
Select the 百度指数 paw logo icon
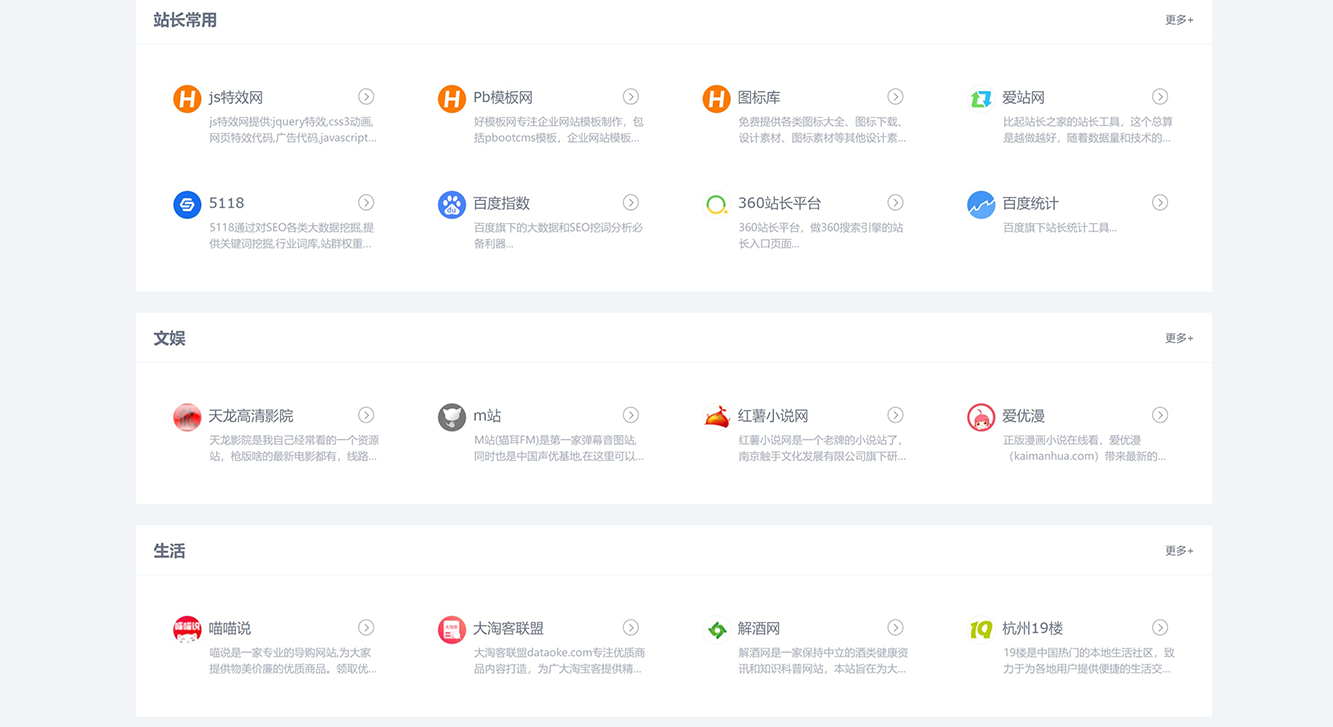pyautogui.click(x=452, y=203)
